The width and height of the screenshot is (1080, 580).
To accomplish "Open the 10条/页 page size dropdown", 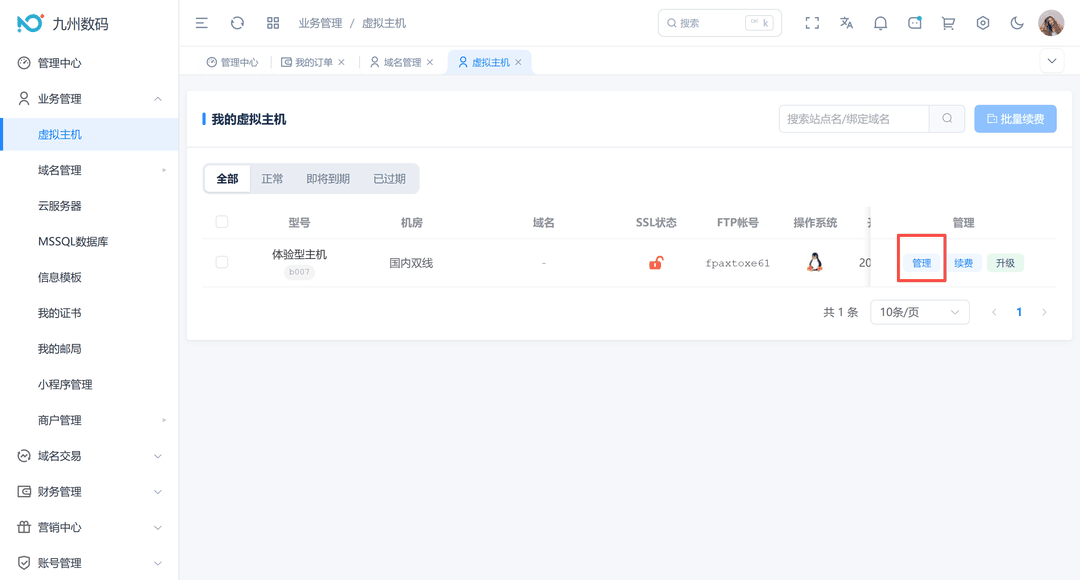I will tap(920, 312).
